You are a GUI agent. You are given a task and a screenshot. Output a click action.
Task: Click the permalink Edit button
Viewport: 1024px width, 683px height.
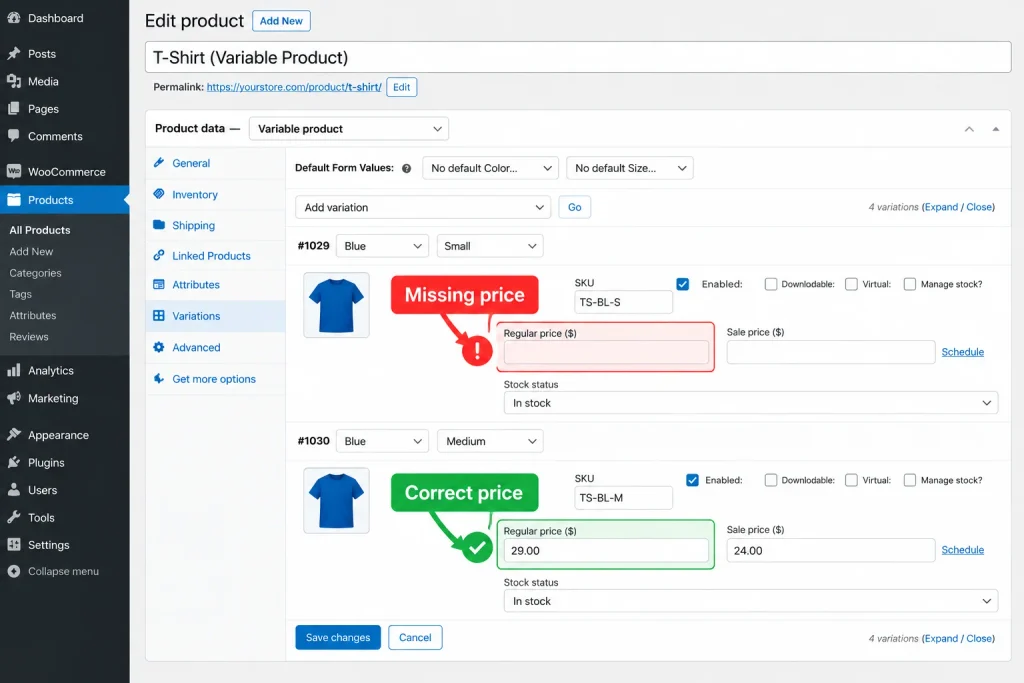click(402, 87)
